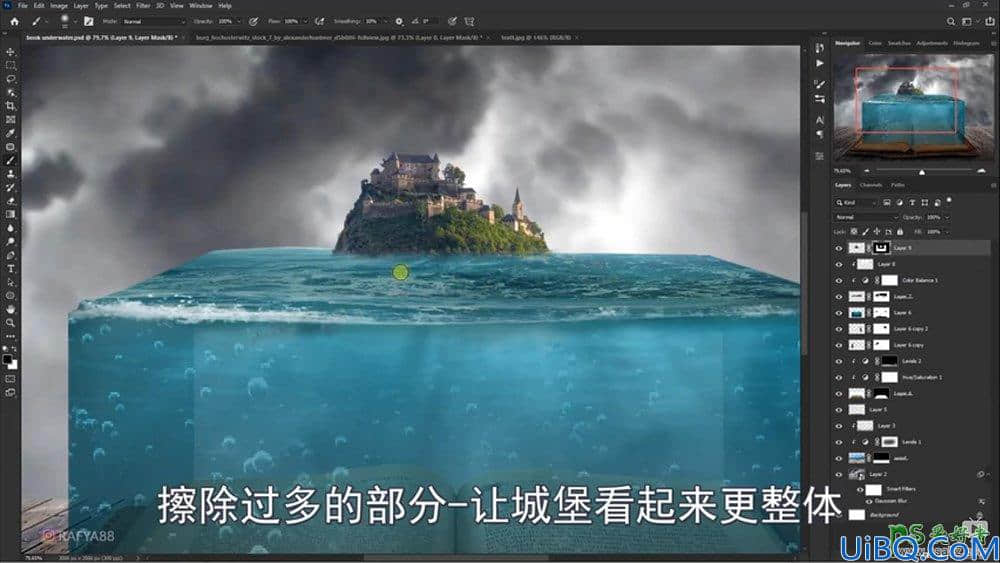Click the Navigator preview thumbnail
This screenshot has width=1000, height=563.
coord(913,107)
